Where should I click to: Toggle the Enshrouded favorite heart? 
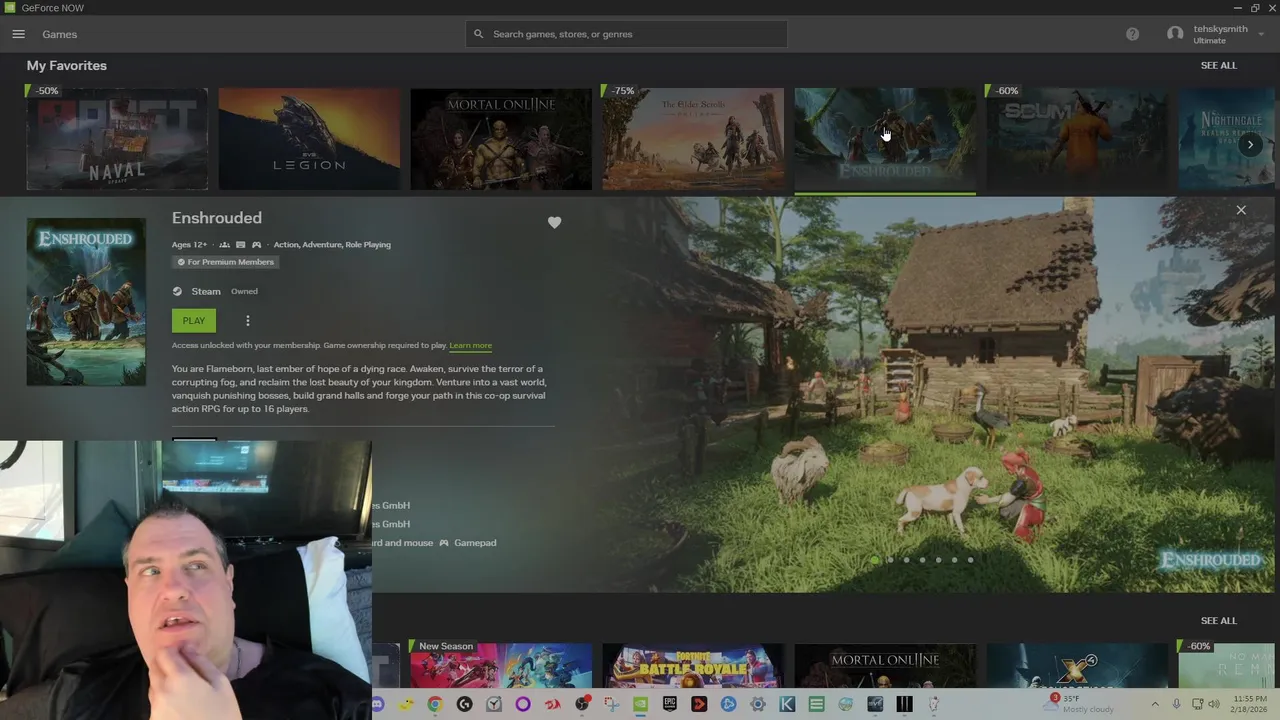tap(554, 223)
